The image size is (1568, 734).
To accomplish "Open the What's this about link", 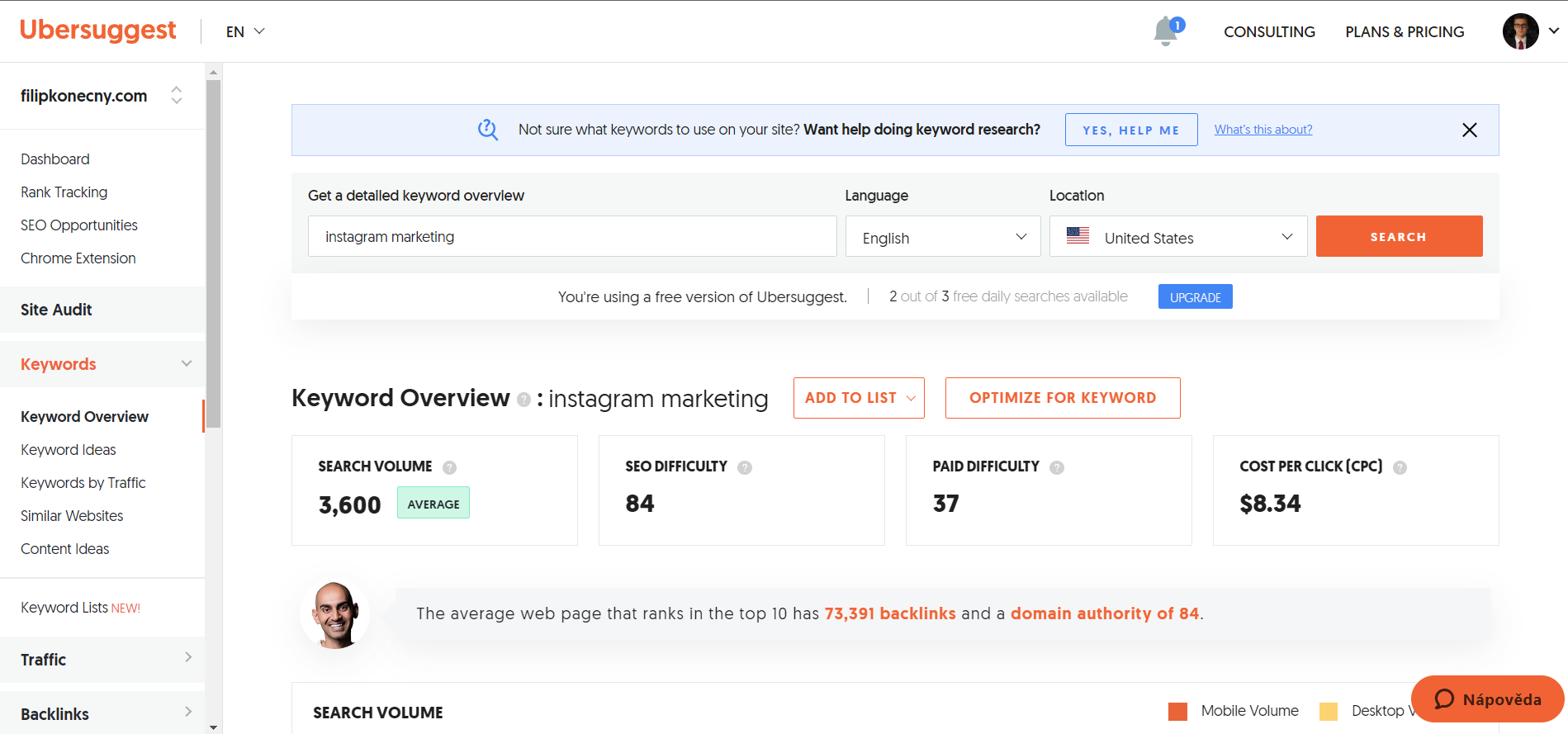I will [1263, 130].
